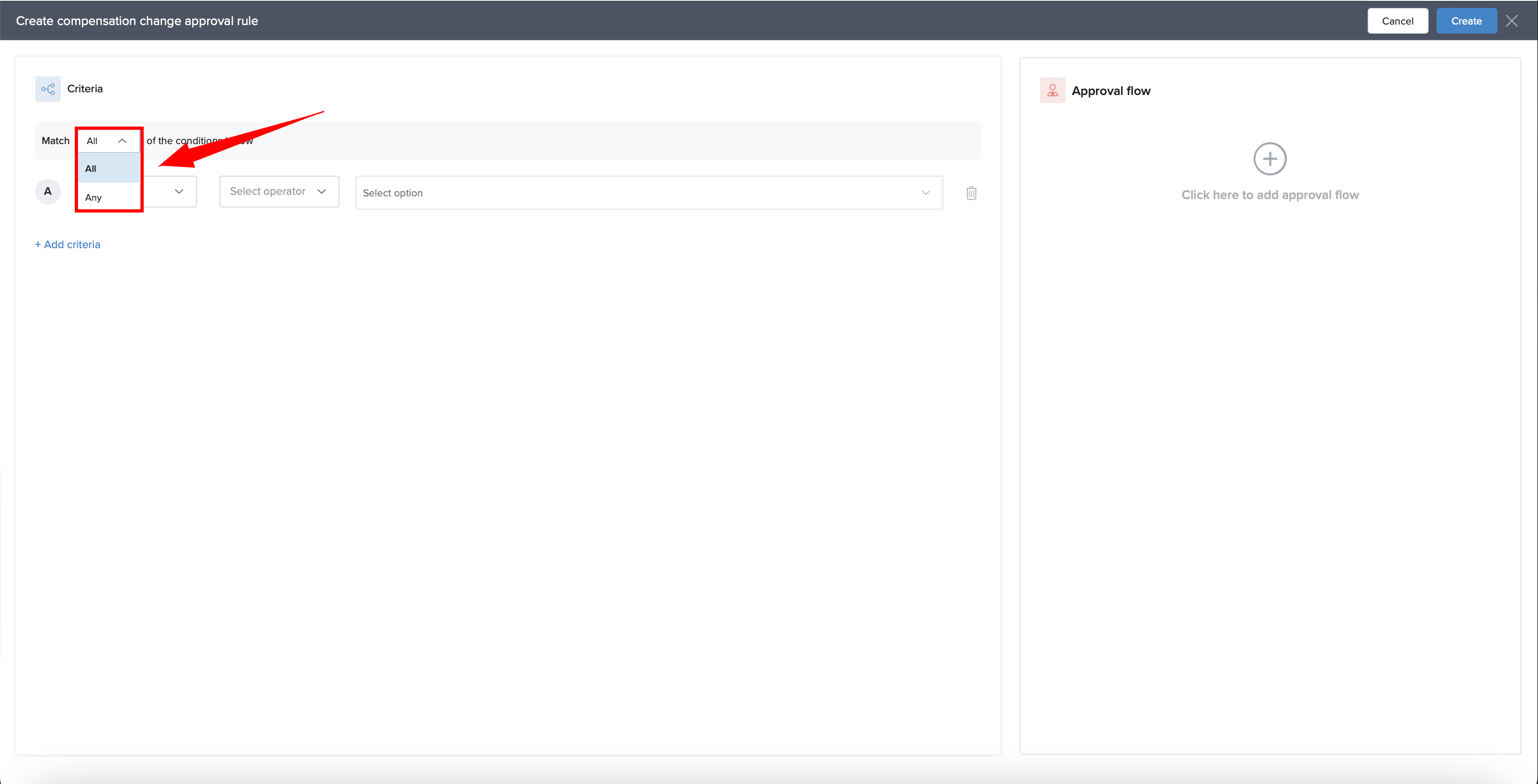Screen dimensions: 1538x784
Task: Click the Approval flow person icon
Action: click(x=1052, y=91)
